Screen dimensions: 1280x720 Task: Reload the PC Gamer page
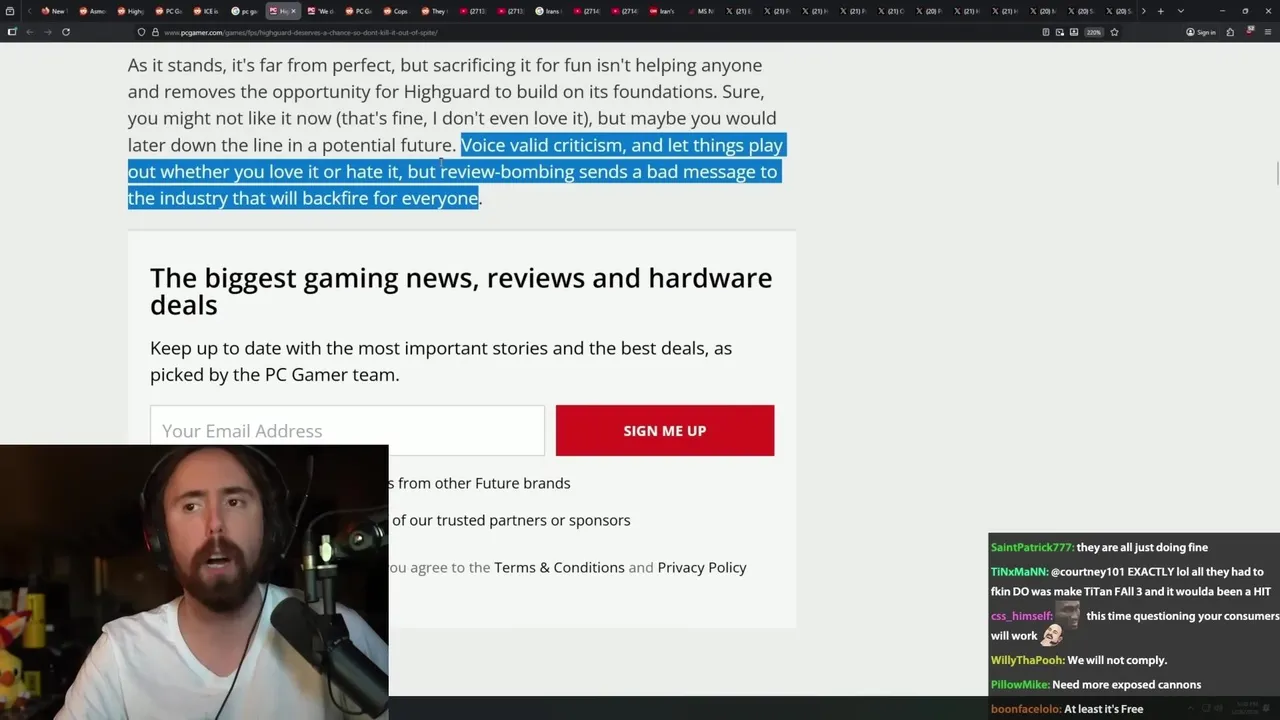(x=66, y=32)
